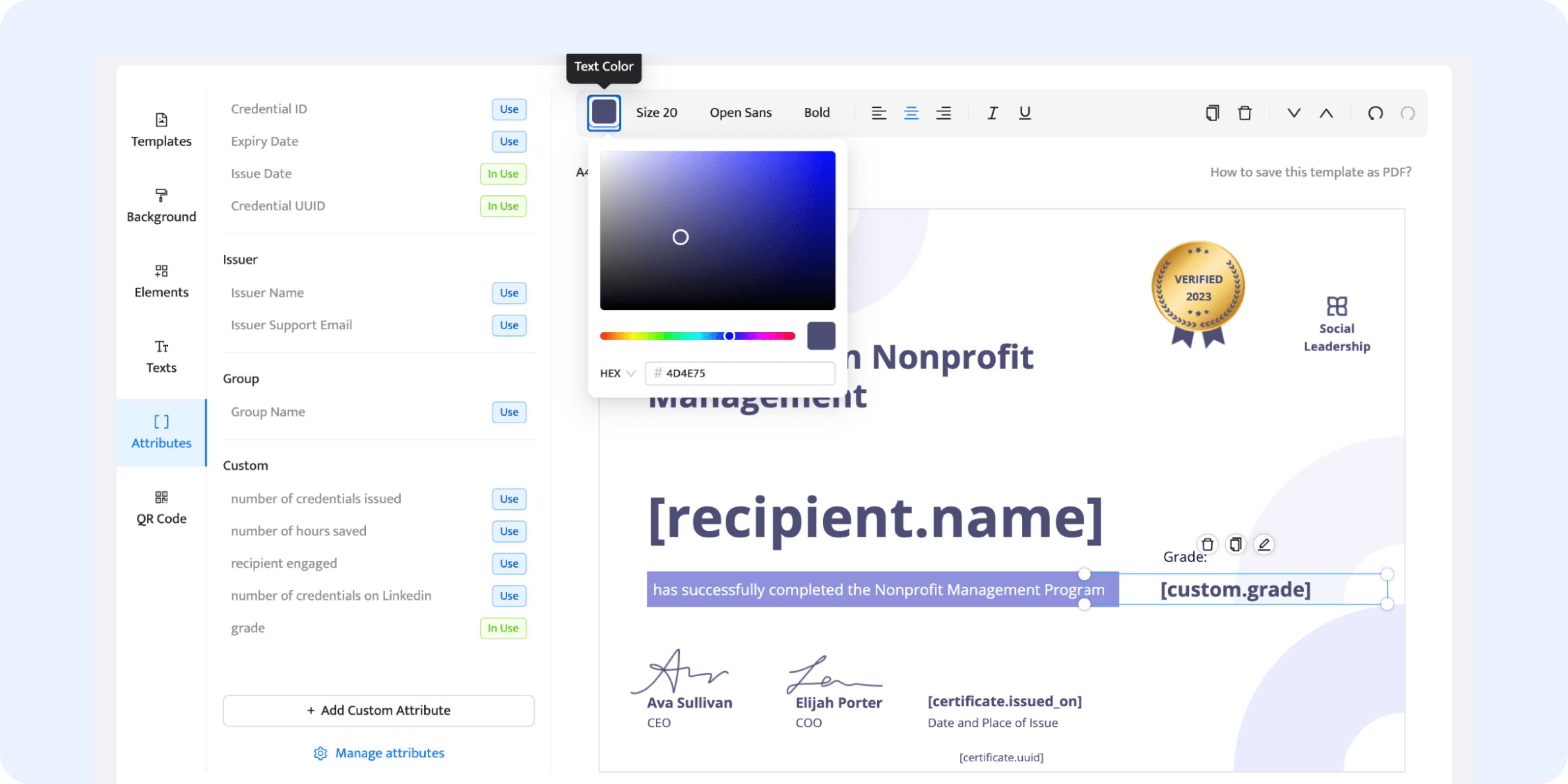This screenshot has height=784, width=1568.
Task: Click the Social Leadership logo
Action: 1337,325
